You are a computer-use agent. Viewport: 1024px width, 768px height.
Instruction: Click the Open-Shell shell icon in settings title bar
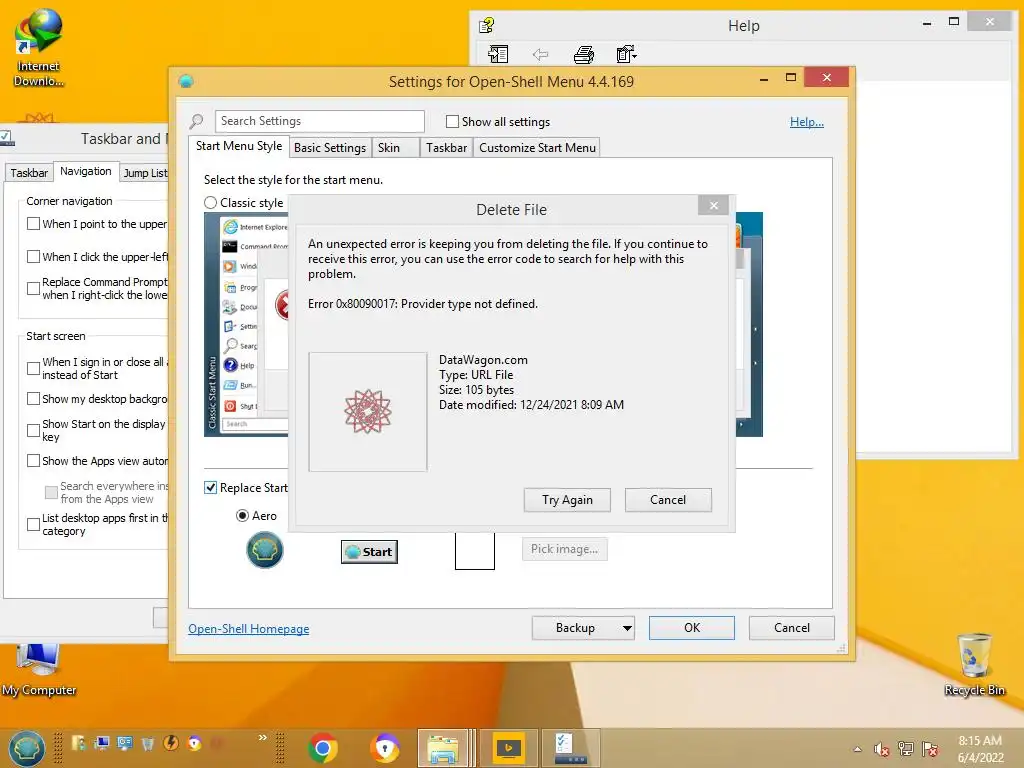click(186, 82)
